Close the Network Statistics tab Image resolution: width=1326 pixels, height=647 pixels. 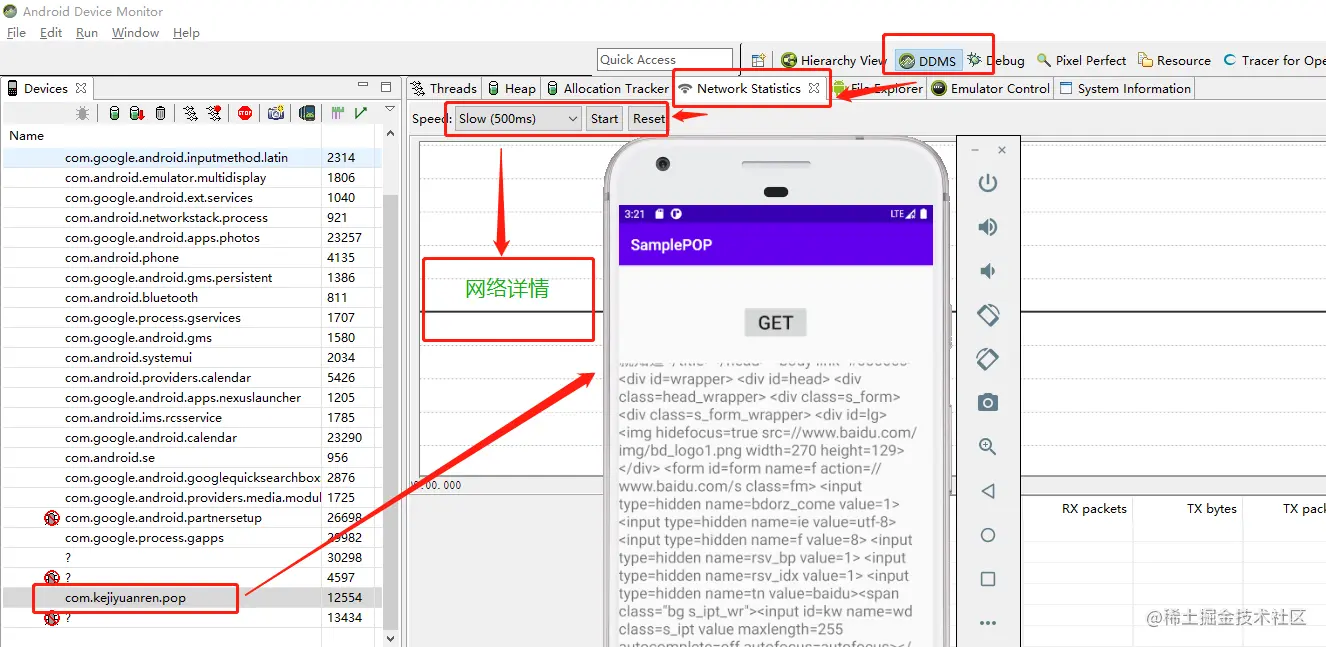(814, 88)
